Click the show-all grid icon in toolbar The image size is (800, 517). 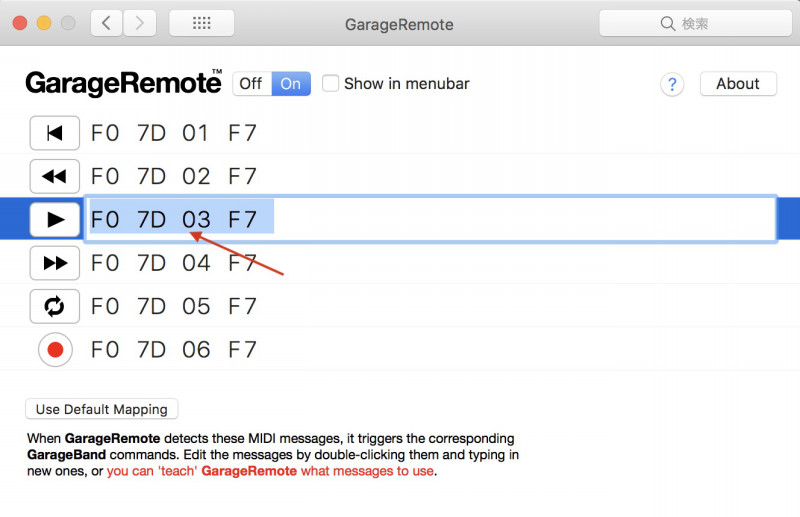pos(201,23)
